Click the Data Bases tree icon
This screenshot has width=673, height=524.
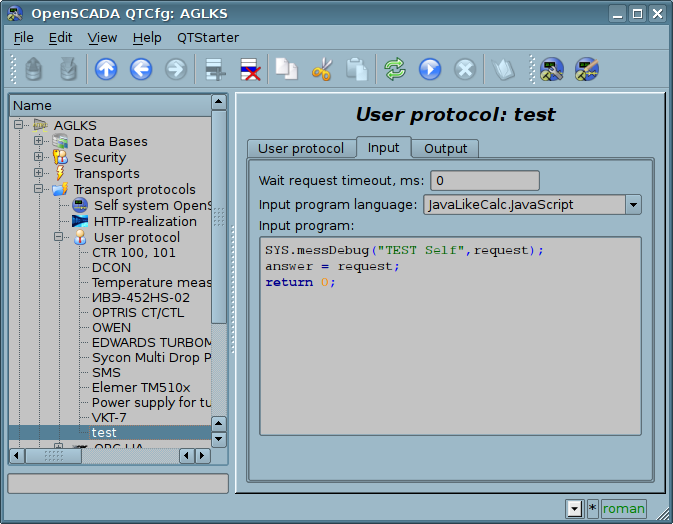[60, 141]
